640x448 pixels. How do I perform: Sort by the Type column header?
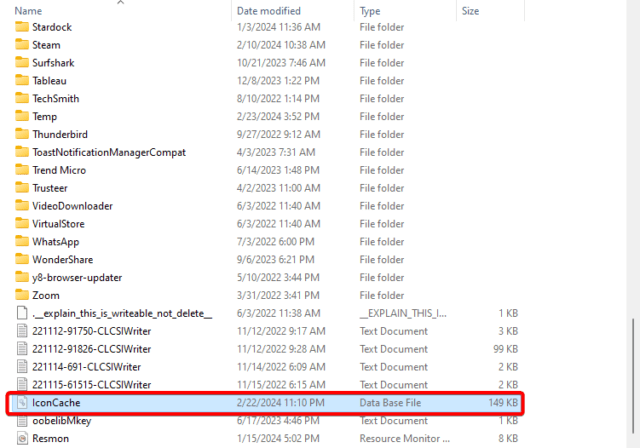point(370,11)
